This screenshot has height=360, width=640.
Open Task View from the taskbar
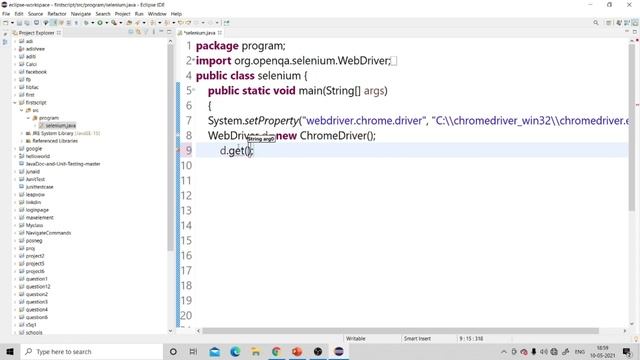(x=193, y=351)
